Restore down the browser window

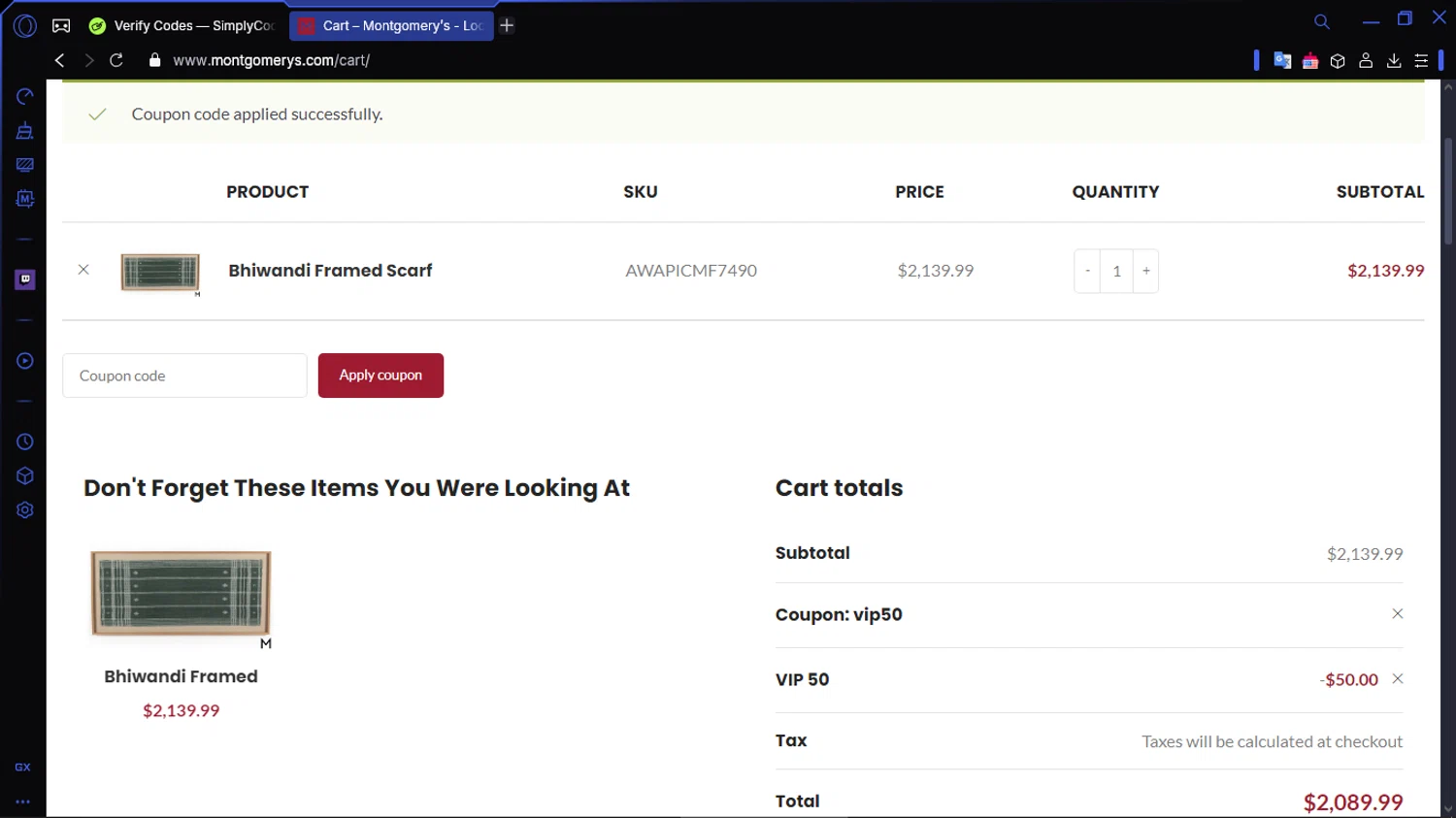click(1405, 18)
